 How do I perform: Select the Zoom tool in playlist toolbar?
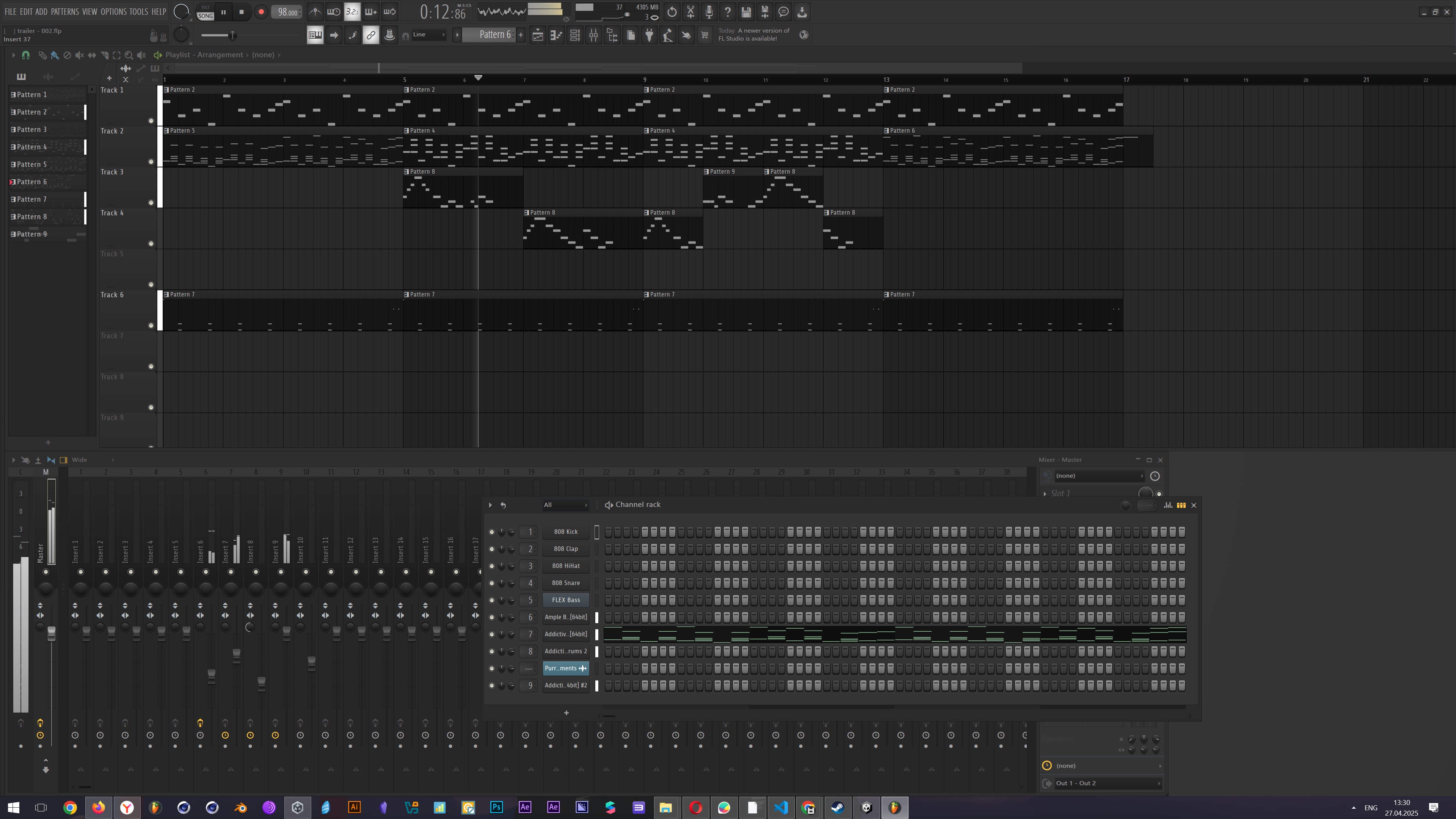tap(129, 55)
